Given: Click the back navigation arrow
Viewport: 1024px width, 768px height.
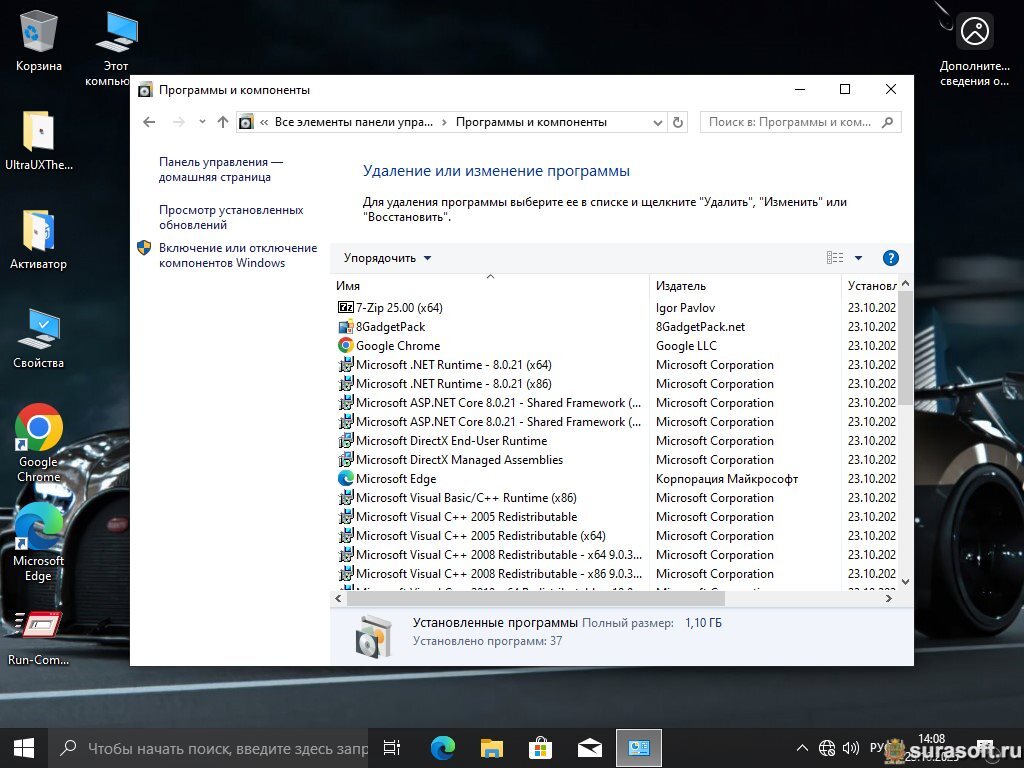Looking at the screenshot, I should click(x=150, y=122).
